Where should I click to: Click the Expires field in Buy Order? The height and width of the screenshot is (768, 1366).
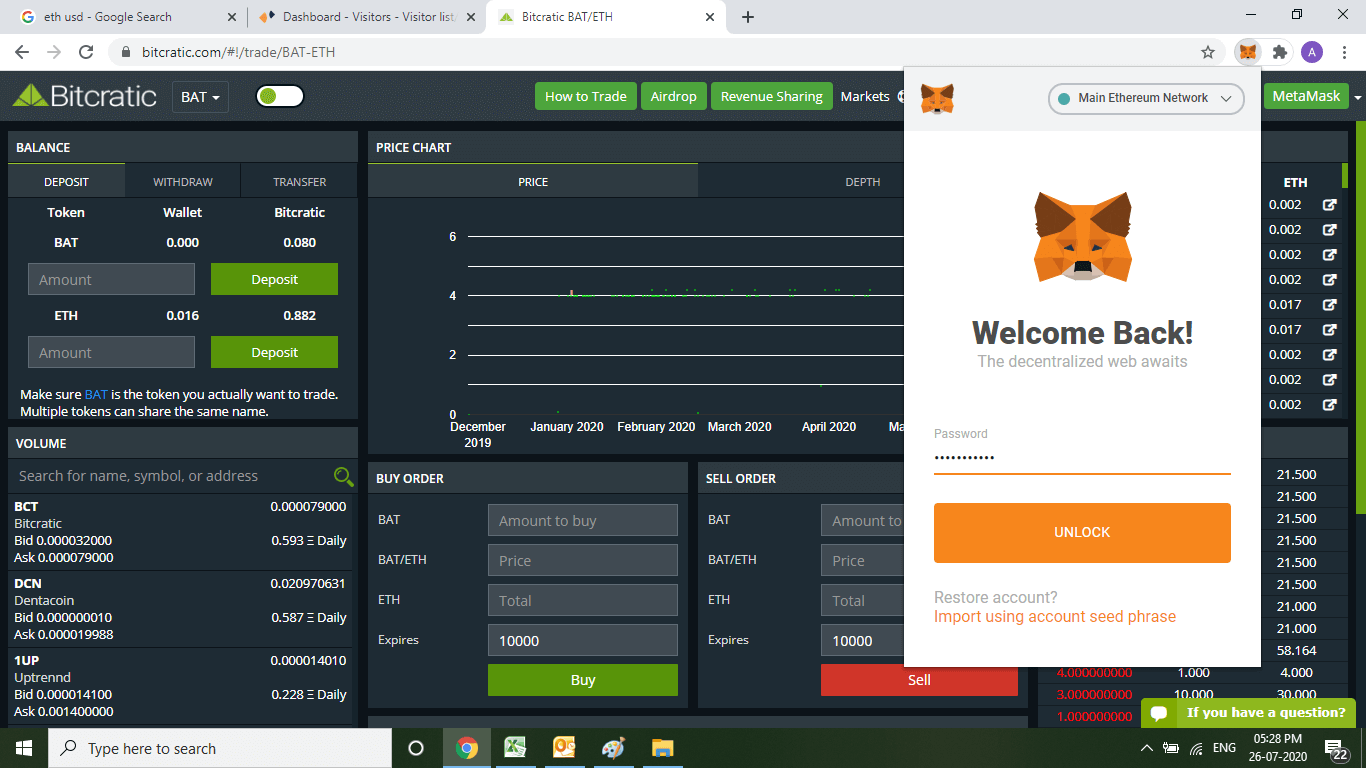click(582, 640)
